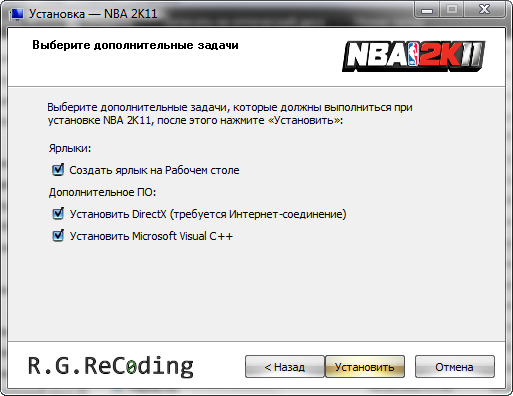Minimize the installer window
This screenshot has width=513, height=396.
[x=427, y=10]
